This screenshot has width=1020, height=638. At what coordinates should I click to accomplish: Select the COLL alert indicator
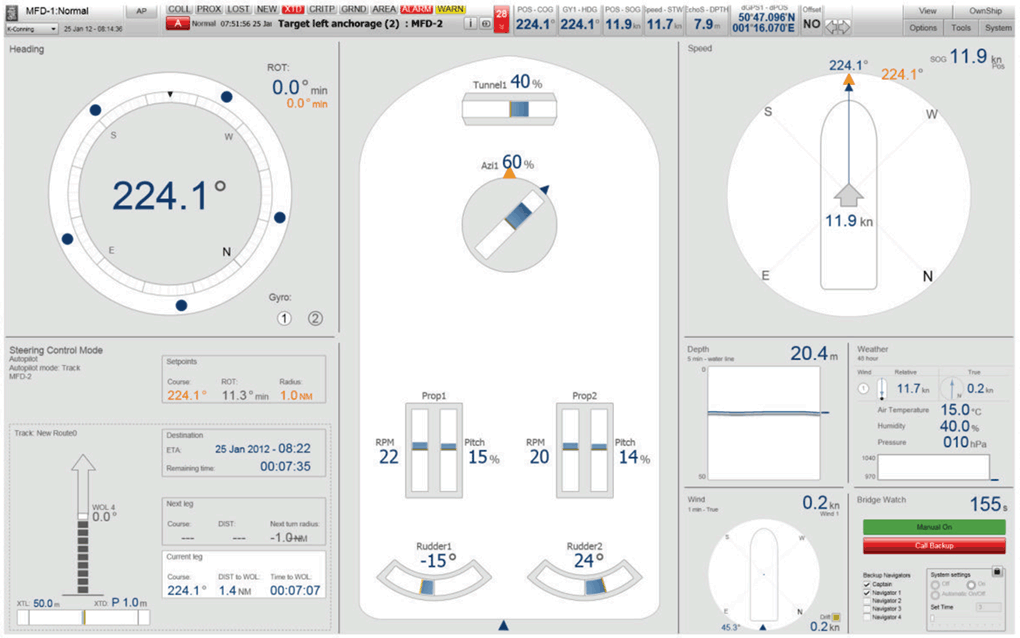[x=179, y=8]
